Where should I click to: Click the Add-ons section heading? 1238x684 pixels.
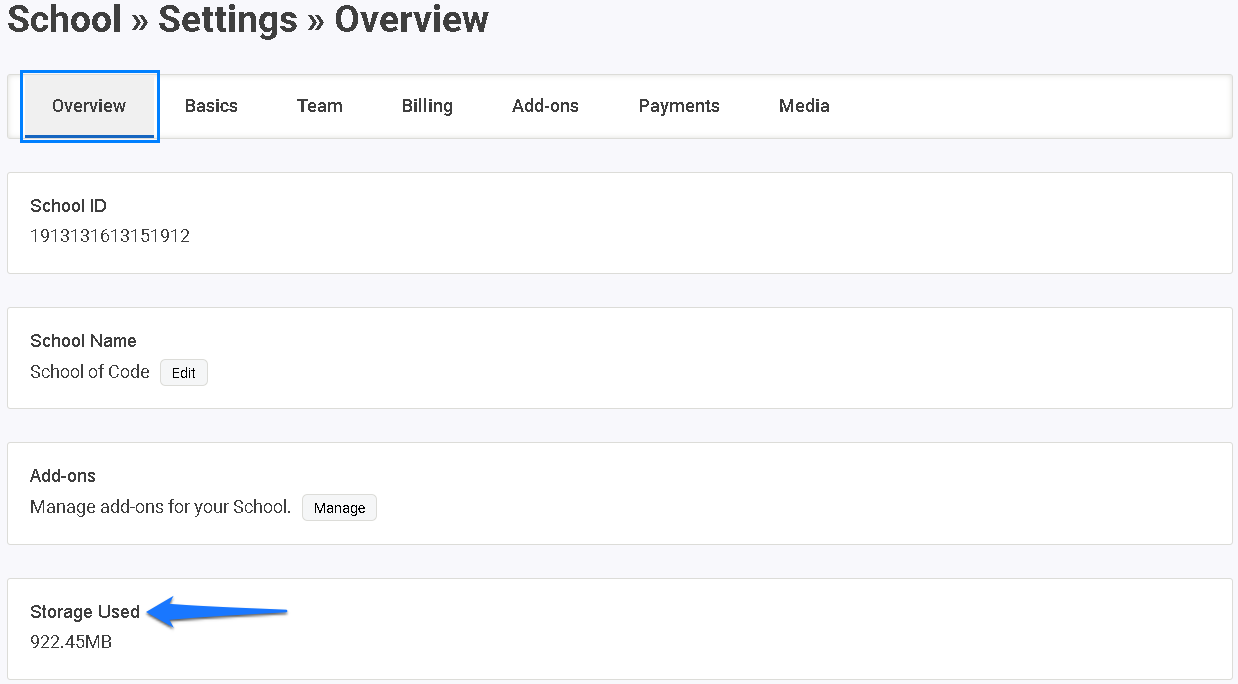(x=63, y=476)
